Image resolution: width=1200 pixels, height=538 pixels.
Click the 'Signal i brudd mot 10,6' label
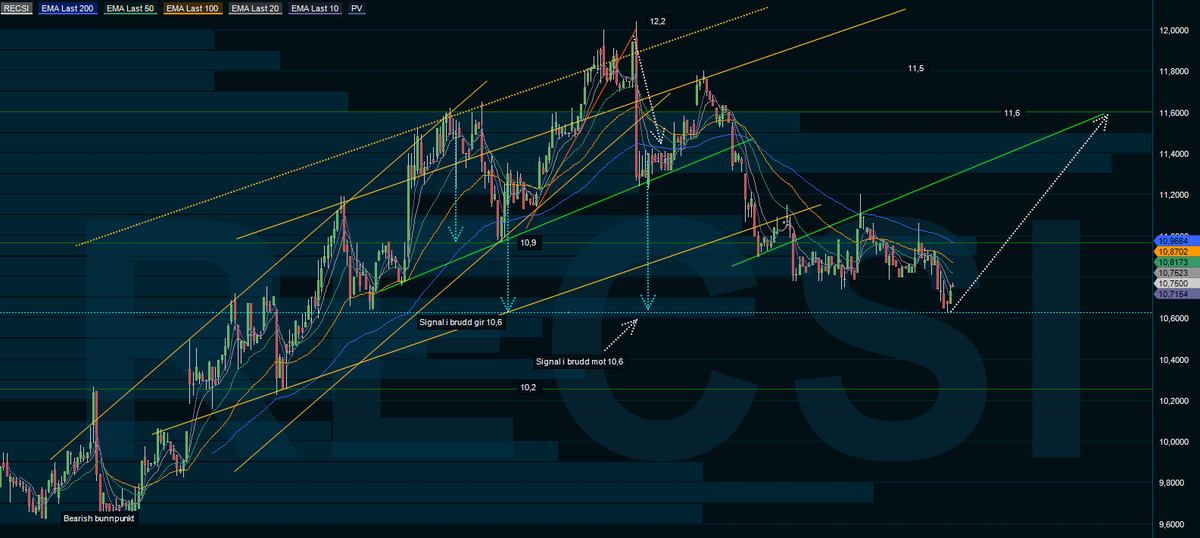pos(580,361)
